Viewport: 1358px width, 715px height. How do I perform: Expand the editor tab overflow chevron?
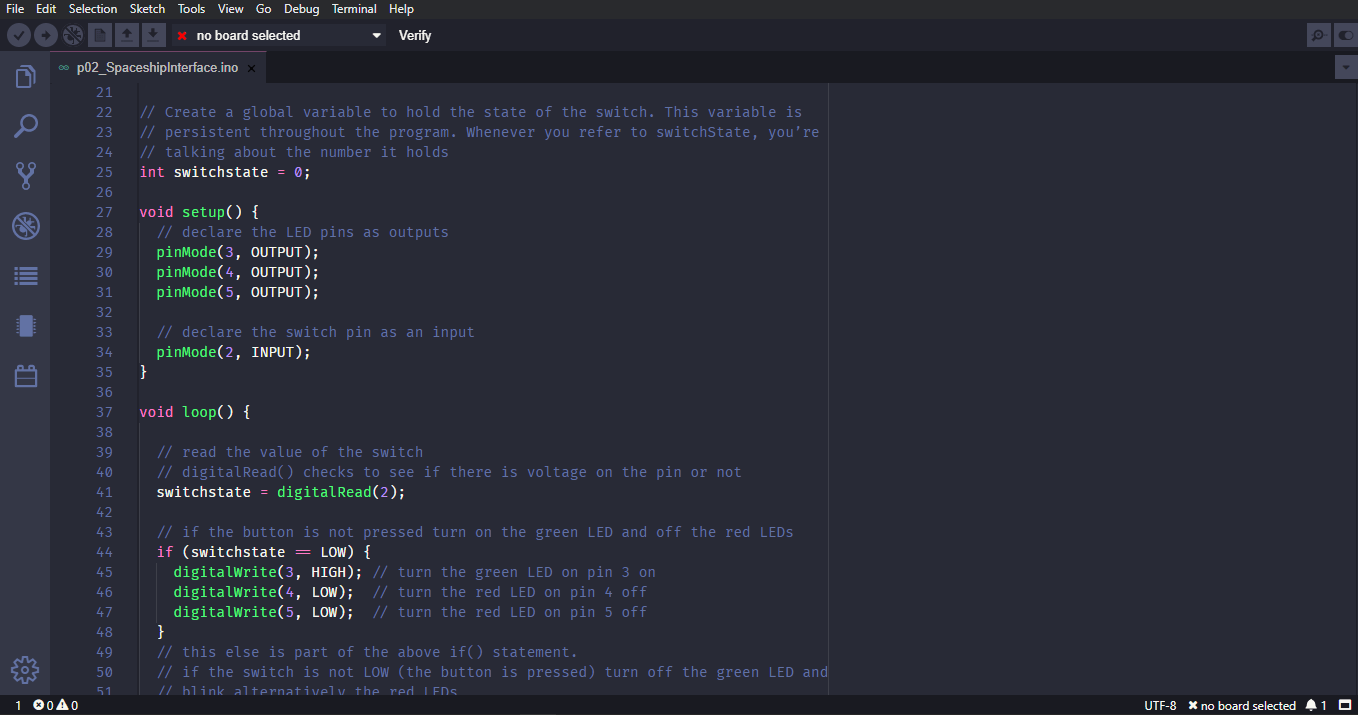[1345, 65]
